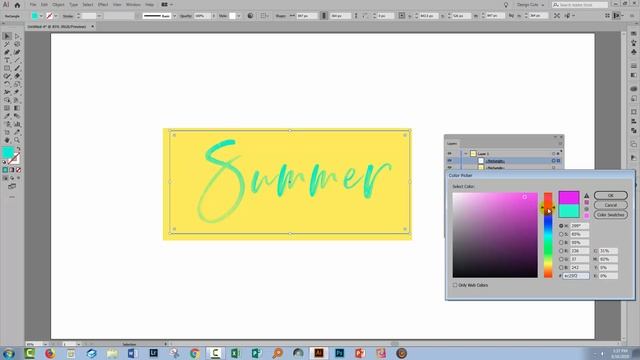Image resolution: width=640 pixels, height=360 pixels.
Task: Open the Style dropdown arrow
Action: [239, 16]
